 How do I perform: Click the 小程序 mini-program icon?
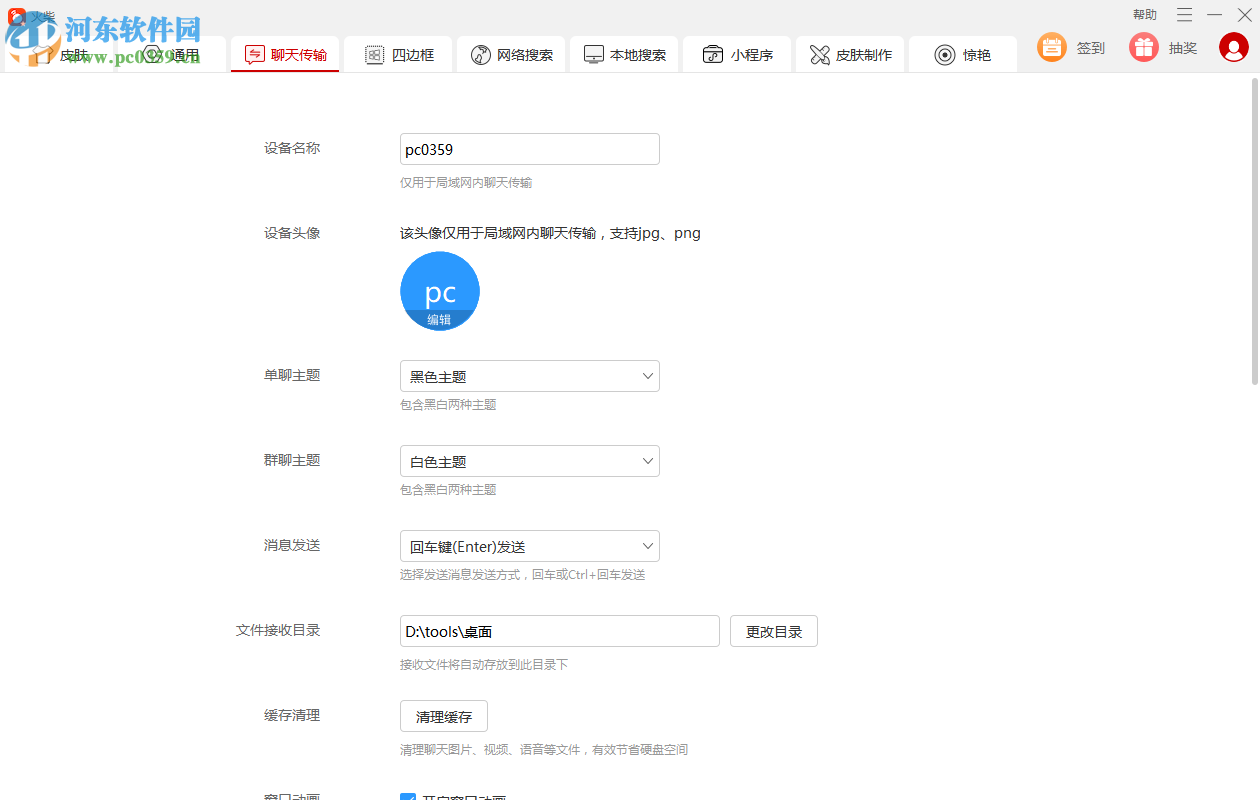tap(713, 55)
